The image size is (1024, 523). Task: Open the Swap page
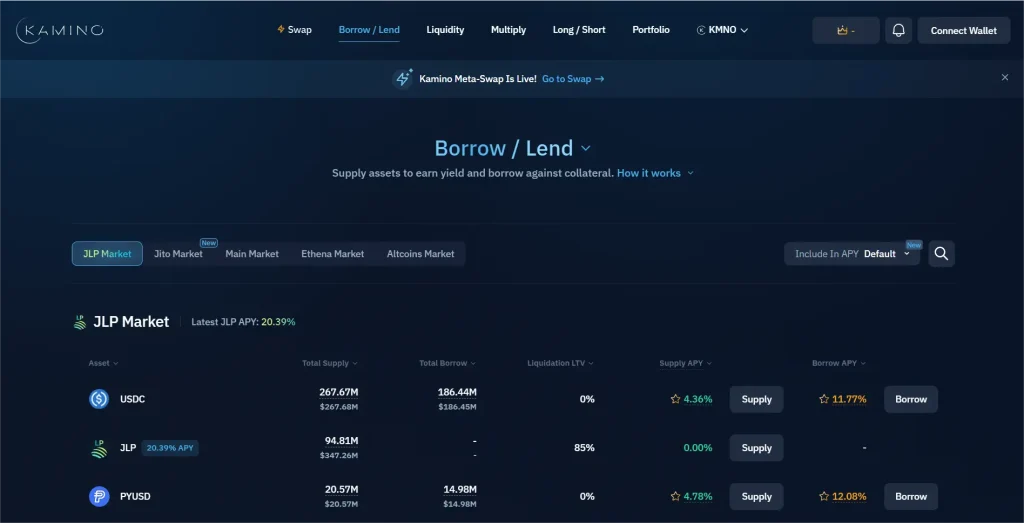[295, 30]
